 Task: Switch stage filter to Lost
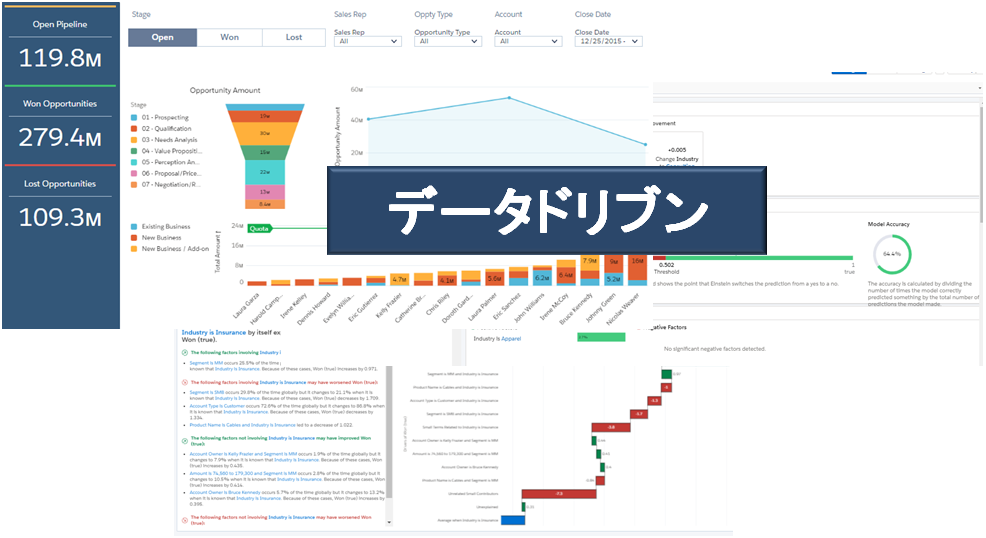[x=293, y=37]
